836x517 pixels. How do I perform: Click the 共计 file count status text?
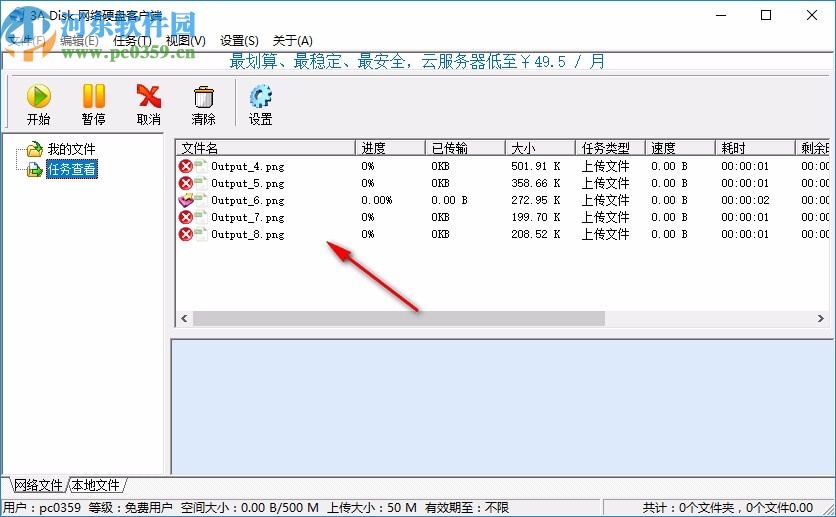[727, 507]
